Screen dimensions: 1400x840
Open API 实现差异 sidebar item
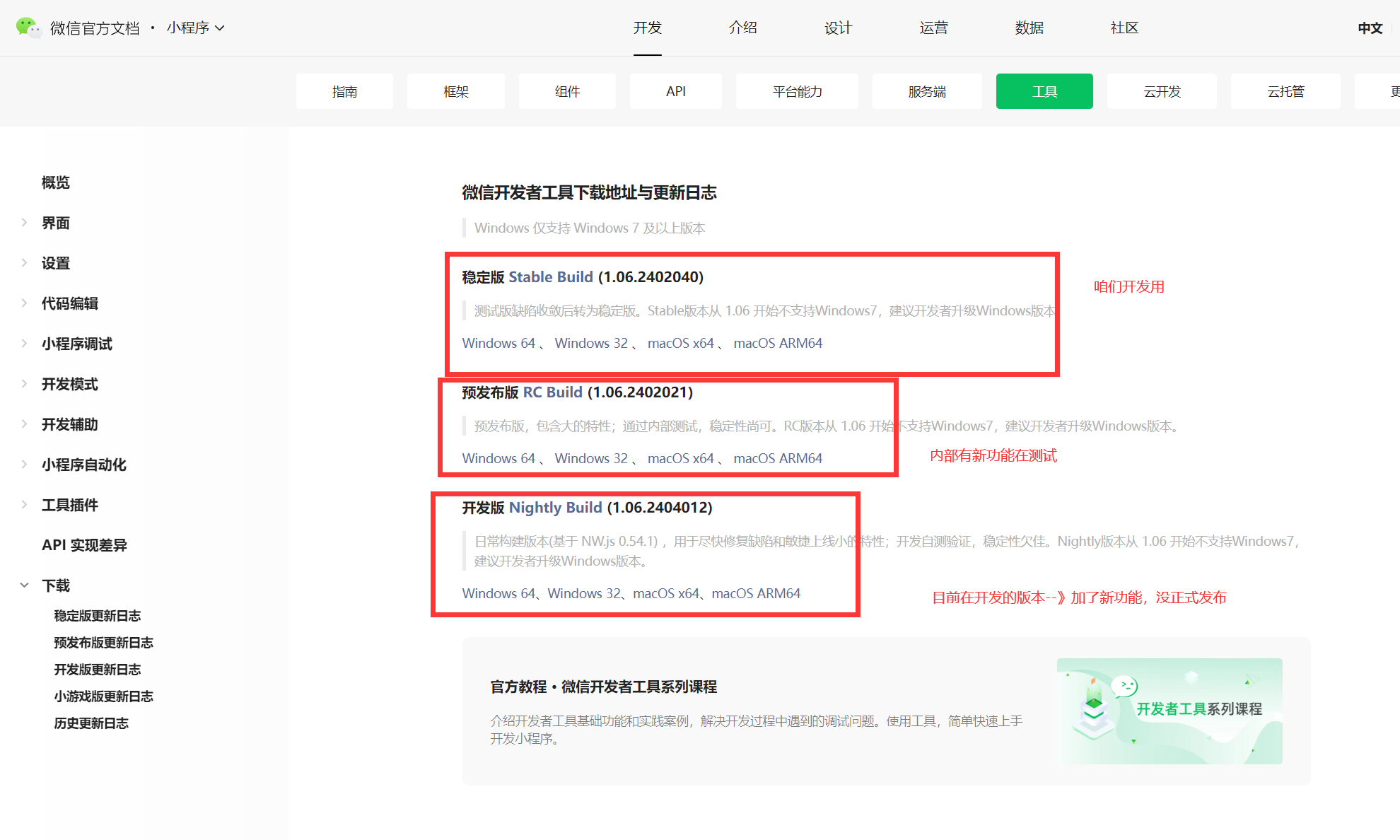coord(84,545)
